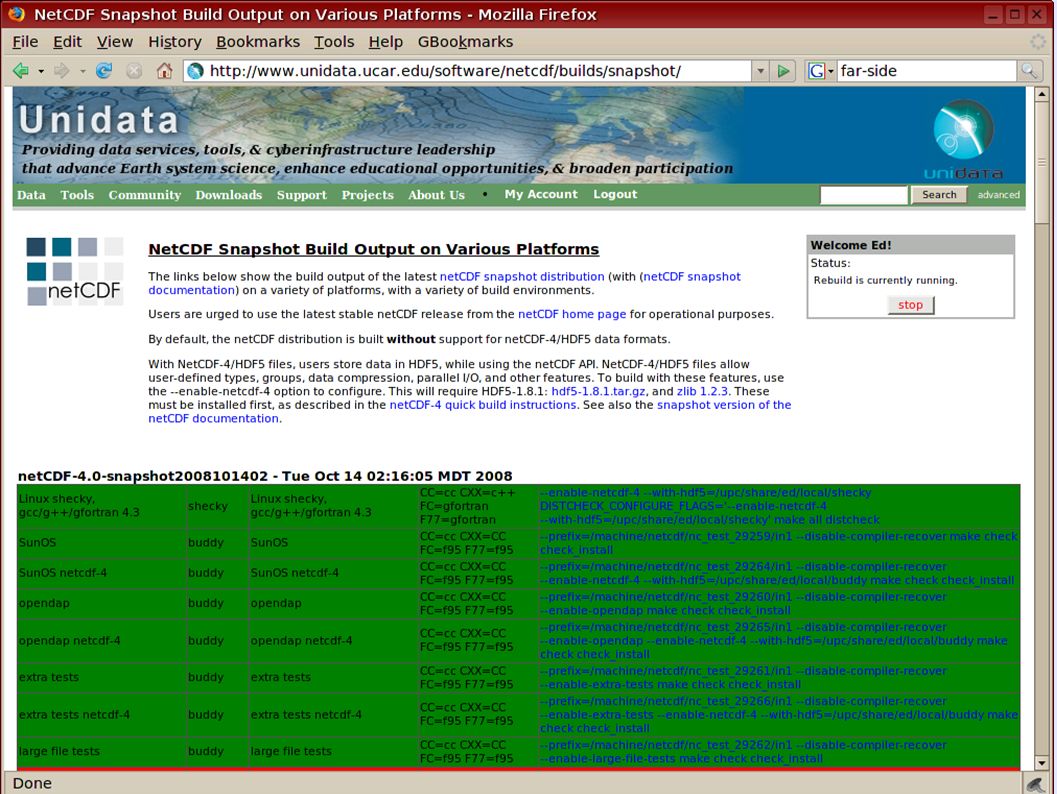This screenshot has height=794, width=1057.
Task: Open the GBookmarks menu
Action: tap(465, 42)
